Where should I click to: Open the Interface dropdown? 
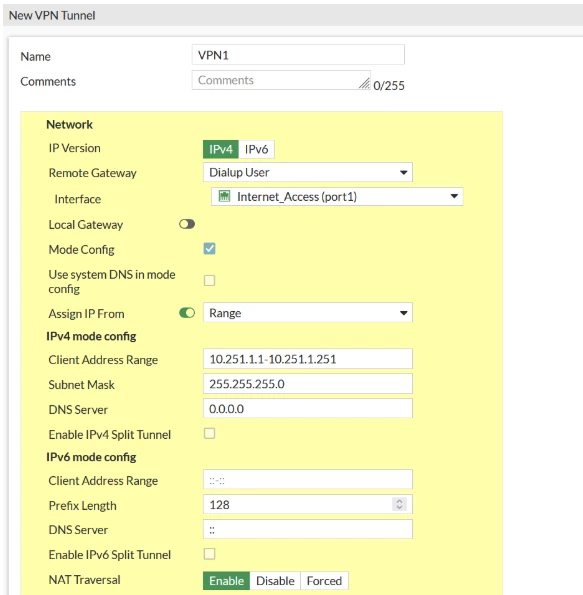click(337, 197)
